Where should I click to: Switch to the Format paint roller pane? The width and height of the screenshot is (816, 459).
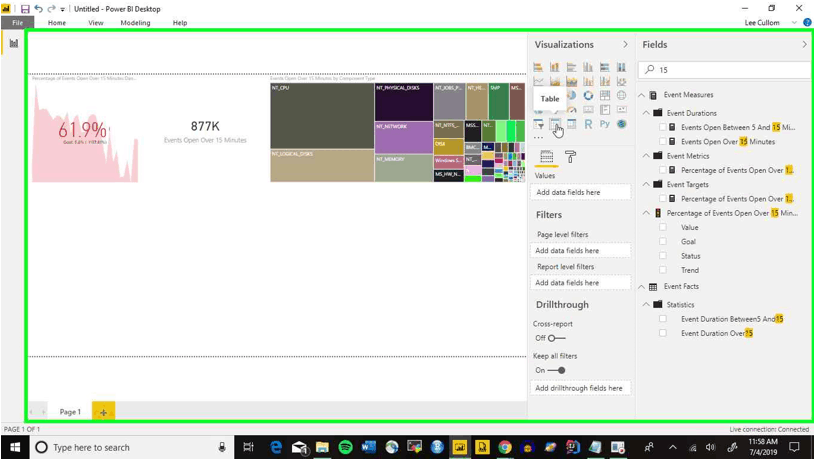(570, 157)
